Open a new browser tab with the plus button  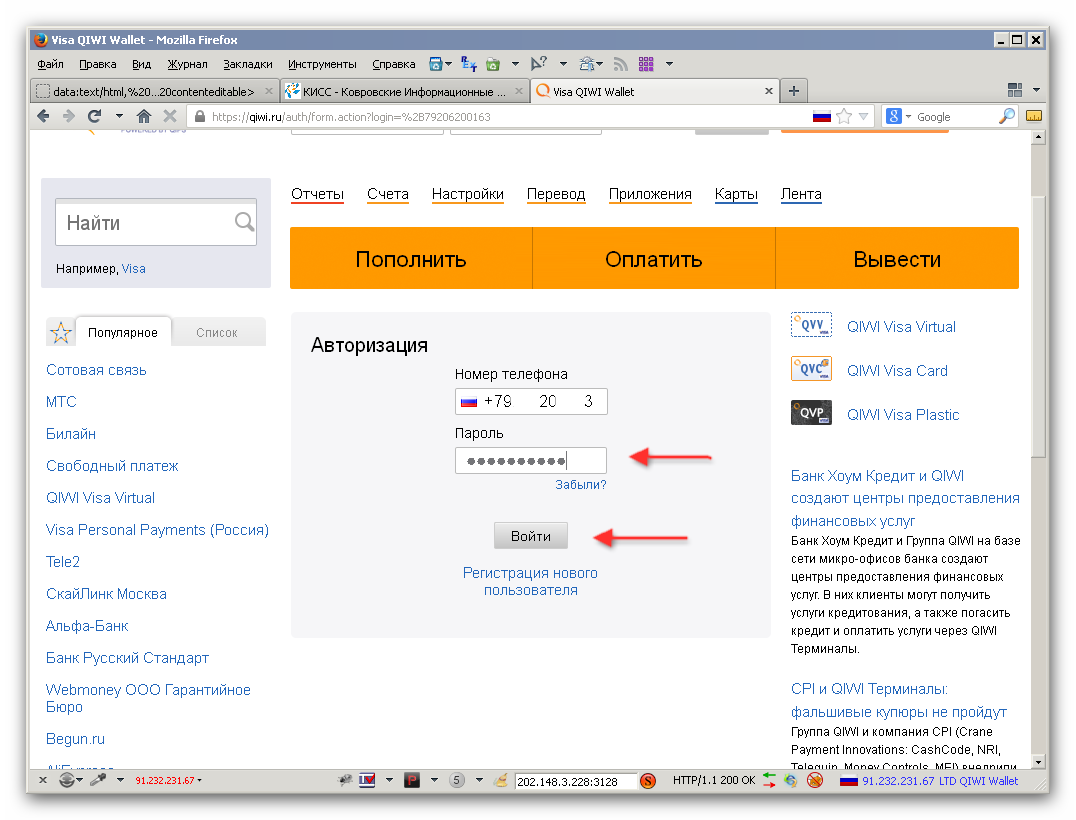click(x=794, y=91)
